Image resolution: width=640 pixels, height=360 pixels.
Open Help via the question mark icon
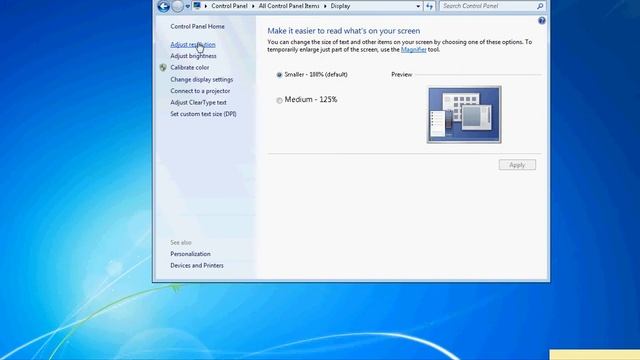pos(542,20)
